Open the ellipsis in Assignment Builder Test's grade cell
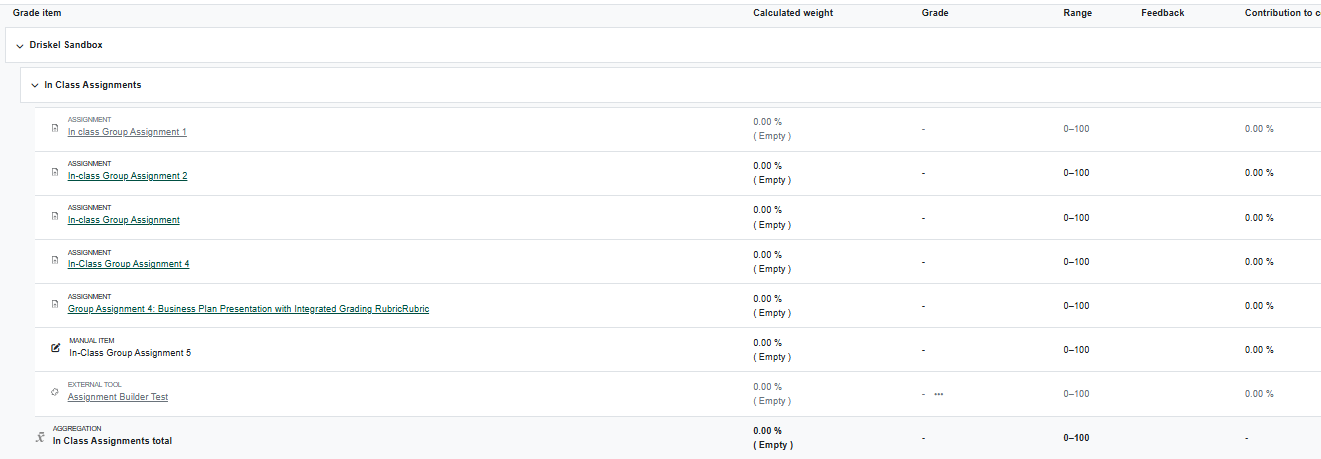The height and width of the screenshot is (459, 1321). click(x=938, y=394)
